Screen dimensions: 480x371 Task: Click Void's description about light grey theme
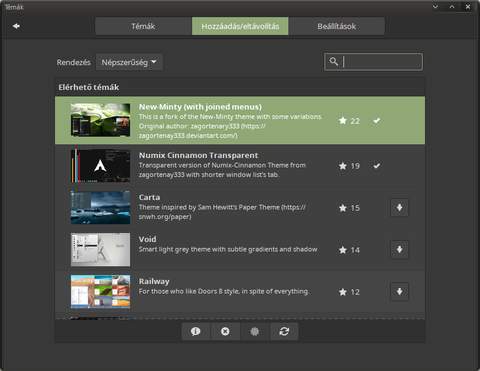point(228,249)
